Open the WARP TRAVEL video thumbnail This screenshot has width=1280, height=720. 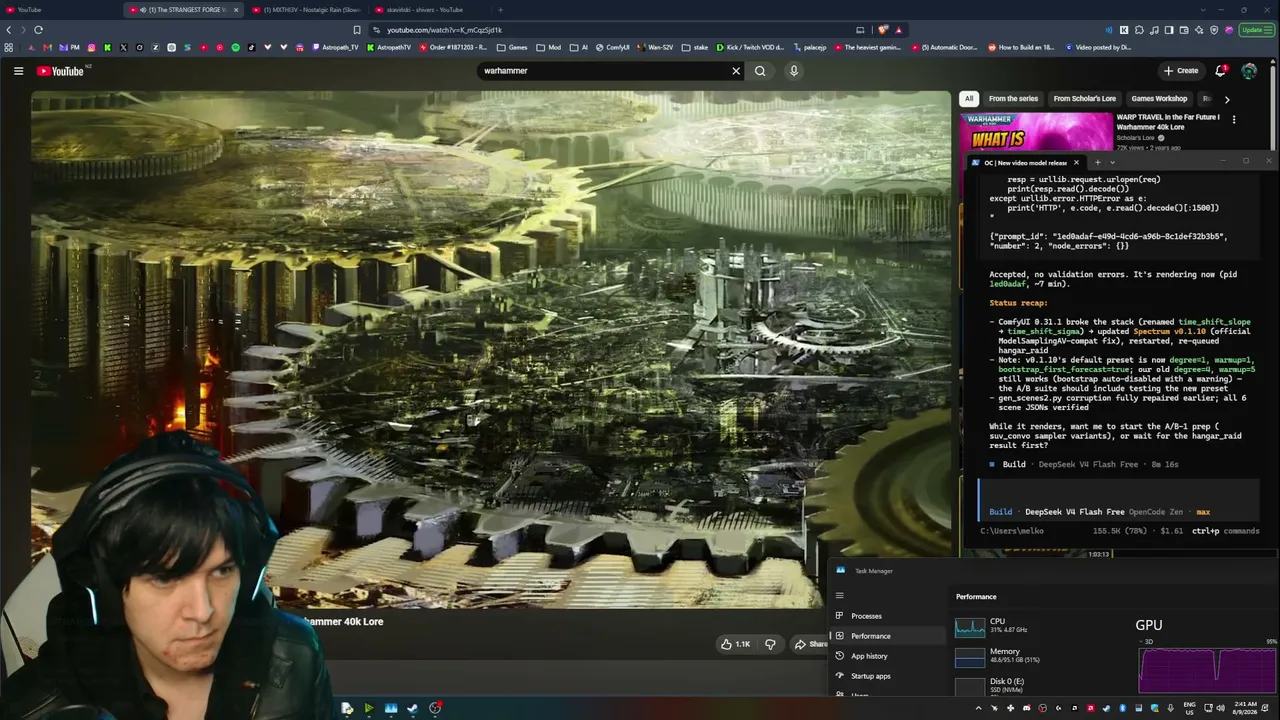1037,130
